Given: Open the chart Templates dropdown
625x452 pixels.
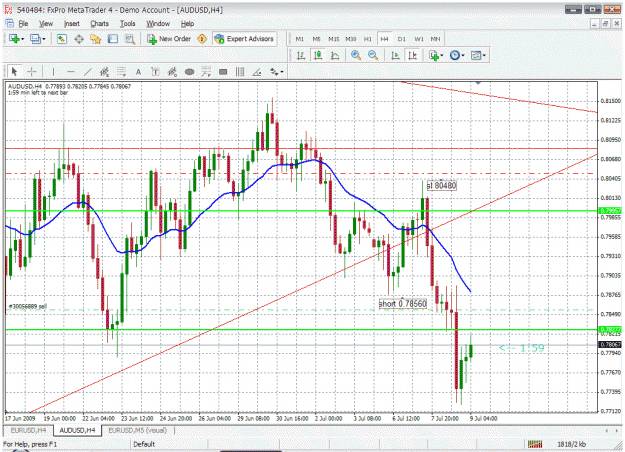Looking at the screenshot, I should [478, 55].
